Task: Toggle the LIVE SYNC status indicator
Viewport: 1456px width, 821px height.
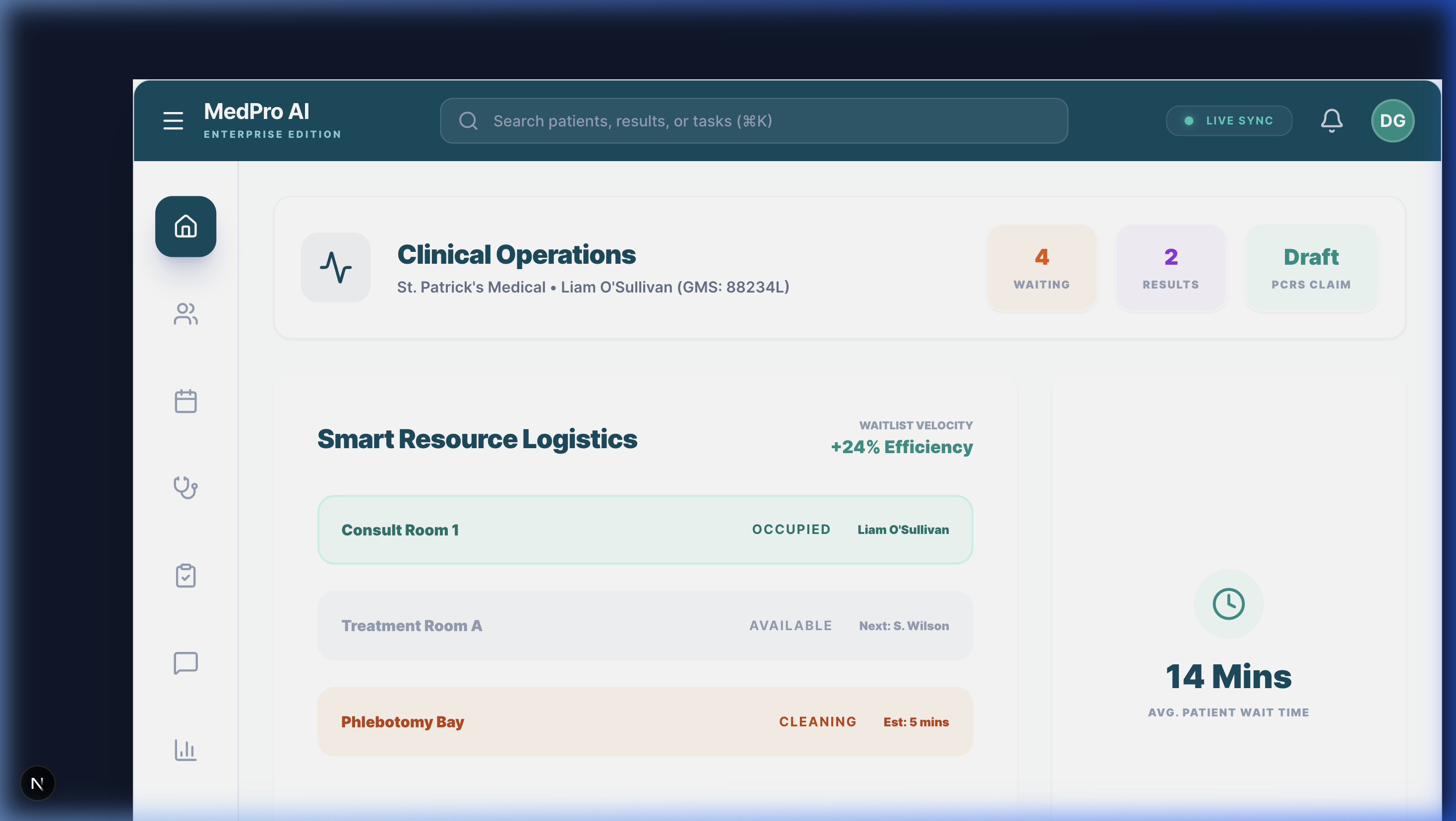Action: point(1229,120)
